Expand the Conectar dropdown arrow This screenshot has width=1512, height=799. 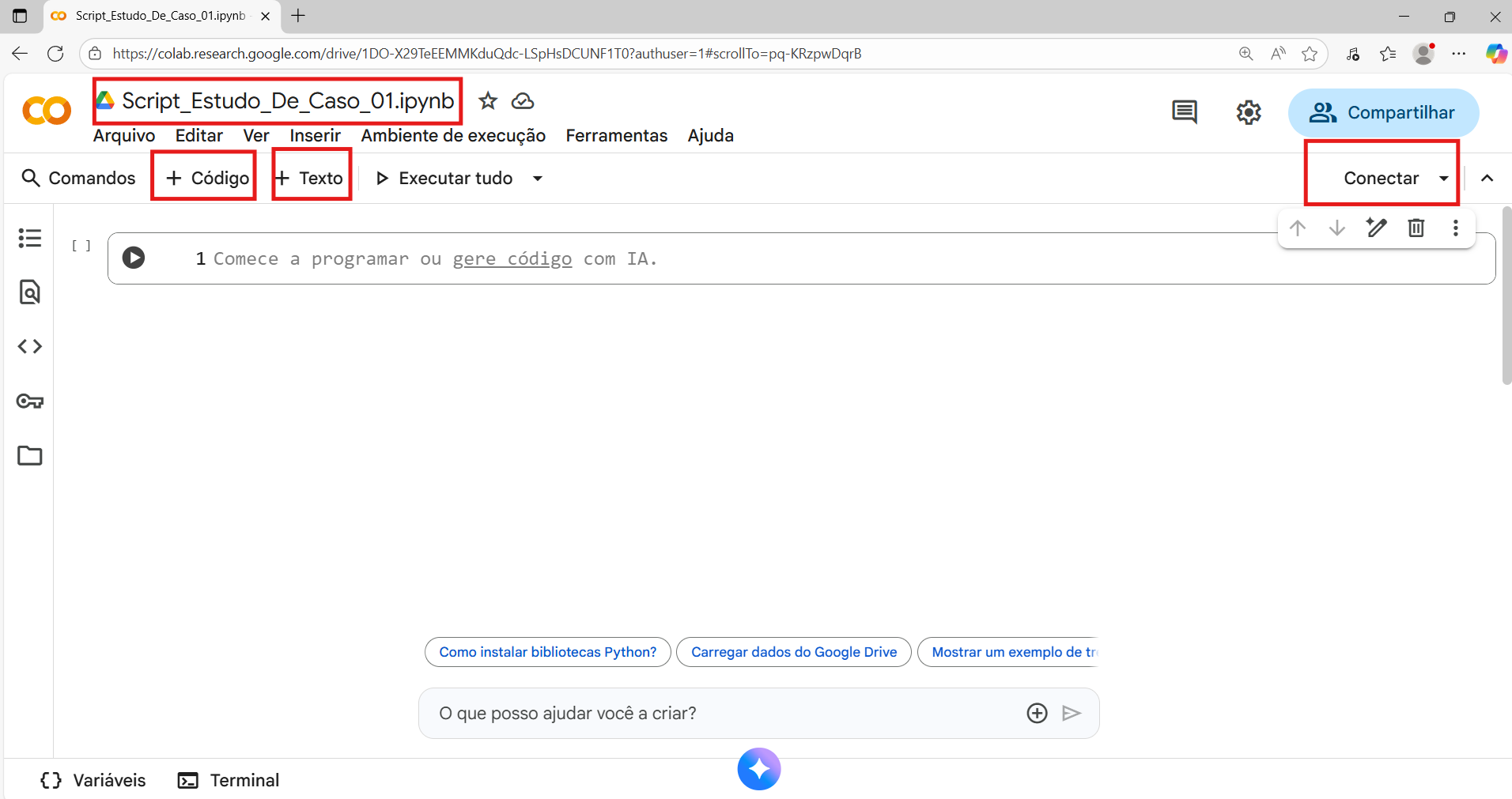(1443, 179)
